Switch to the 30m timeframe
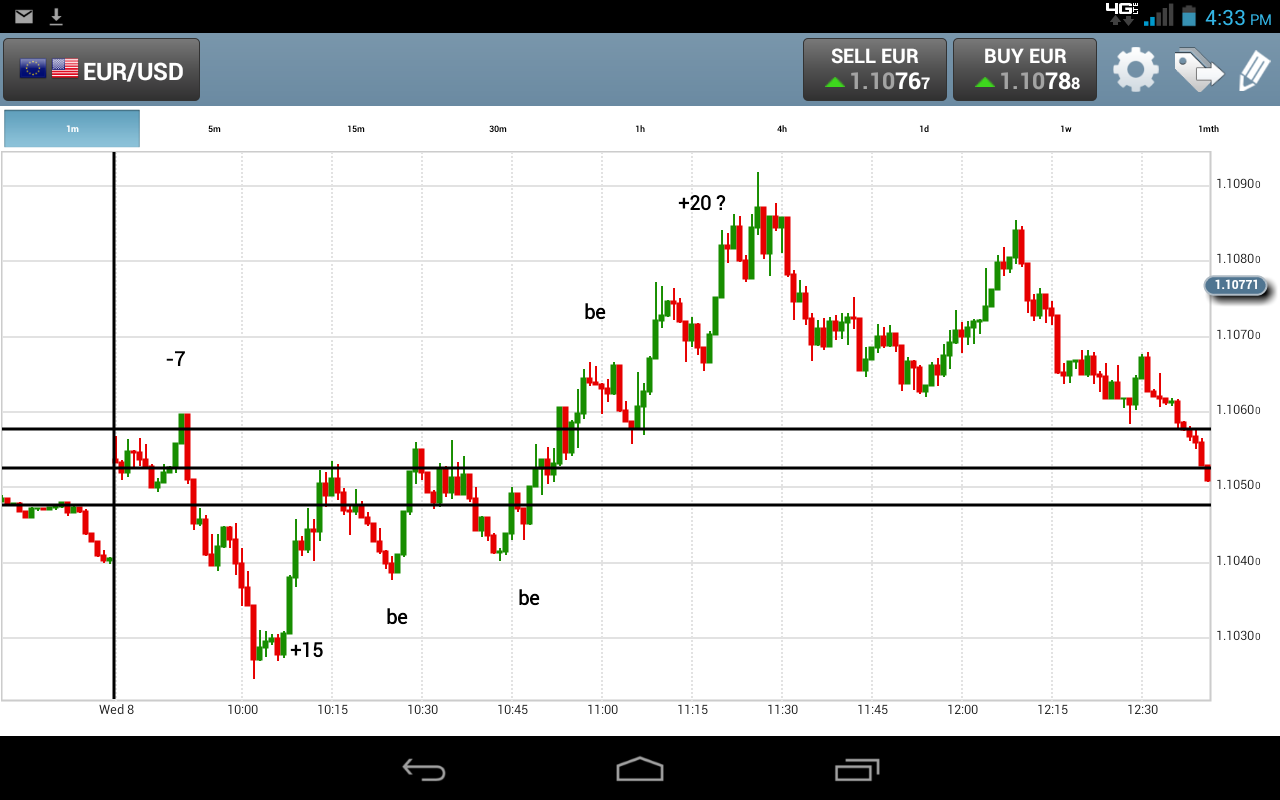Image resolution: width=1280 pixels, height=800 pixels. click(x=498, y=129)
